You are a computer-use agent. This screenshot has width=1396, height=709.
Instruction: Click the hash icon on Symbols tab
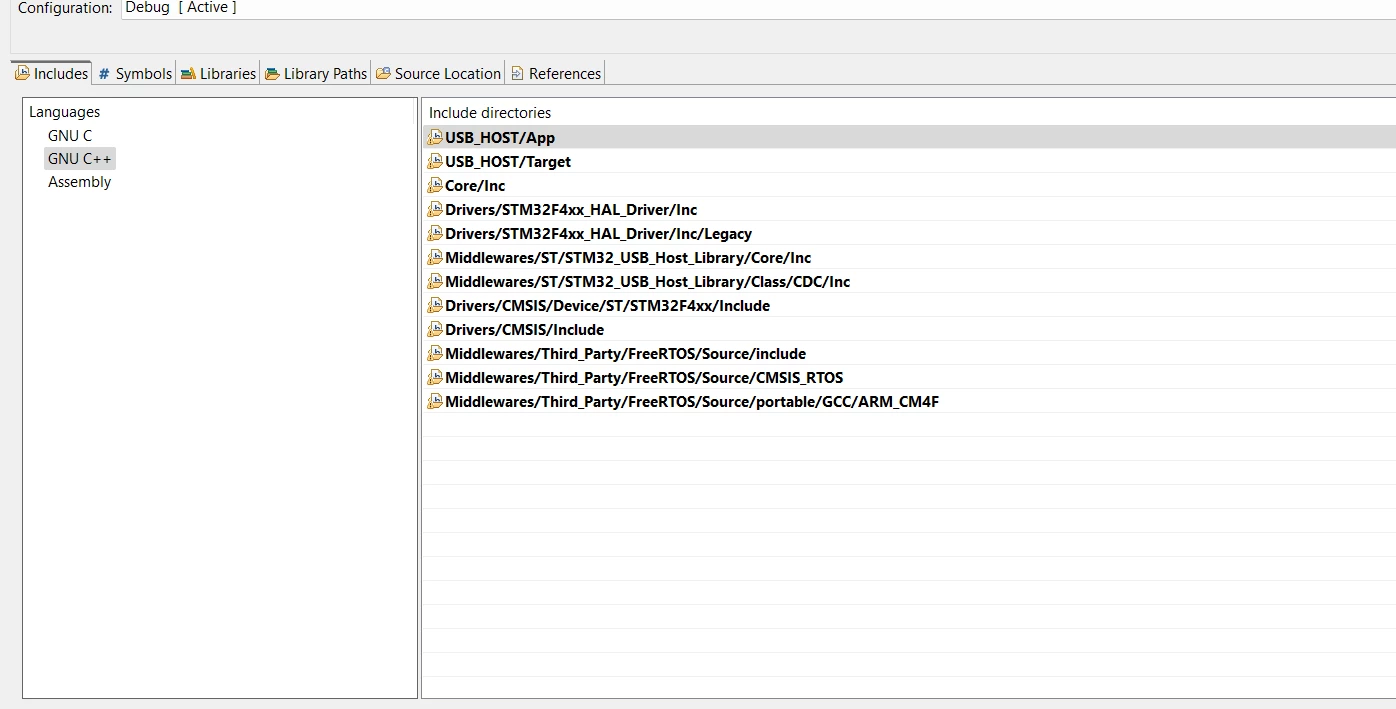point(104,73)
